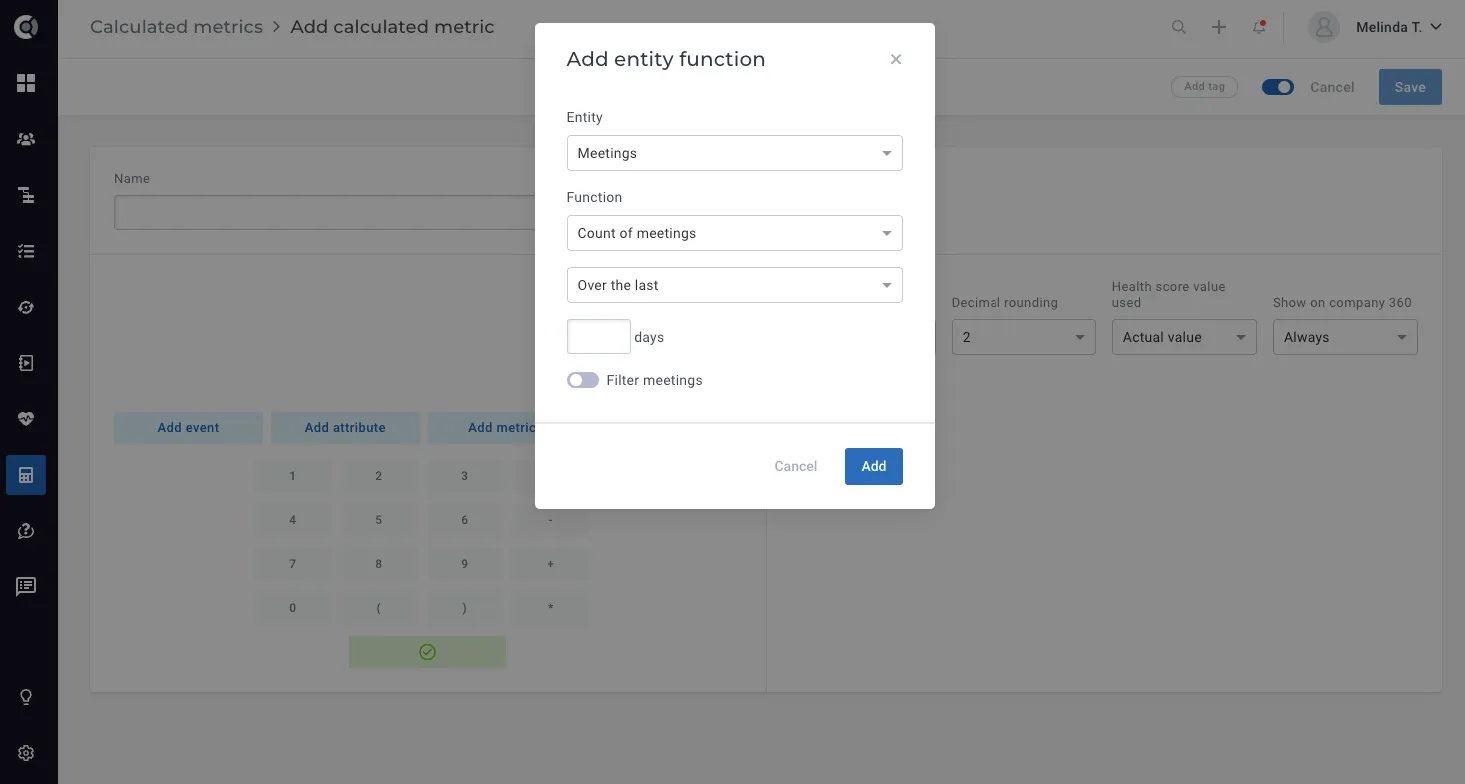Image resolution: width=1465 pixels, height=784 pixels.
Task: Open the playbook play icon in sidebar
Action: [26, 363]
